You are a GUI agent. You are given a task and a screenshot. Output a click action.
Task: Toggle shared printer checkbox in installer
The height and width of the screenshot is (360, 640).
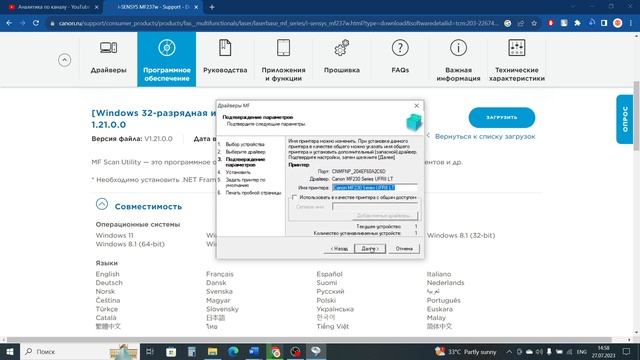tap(294, 197)
